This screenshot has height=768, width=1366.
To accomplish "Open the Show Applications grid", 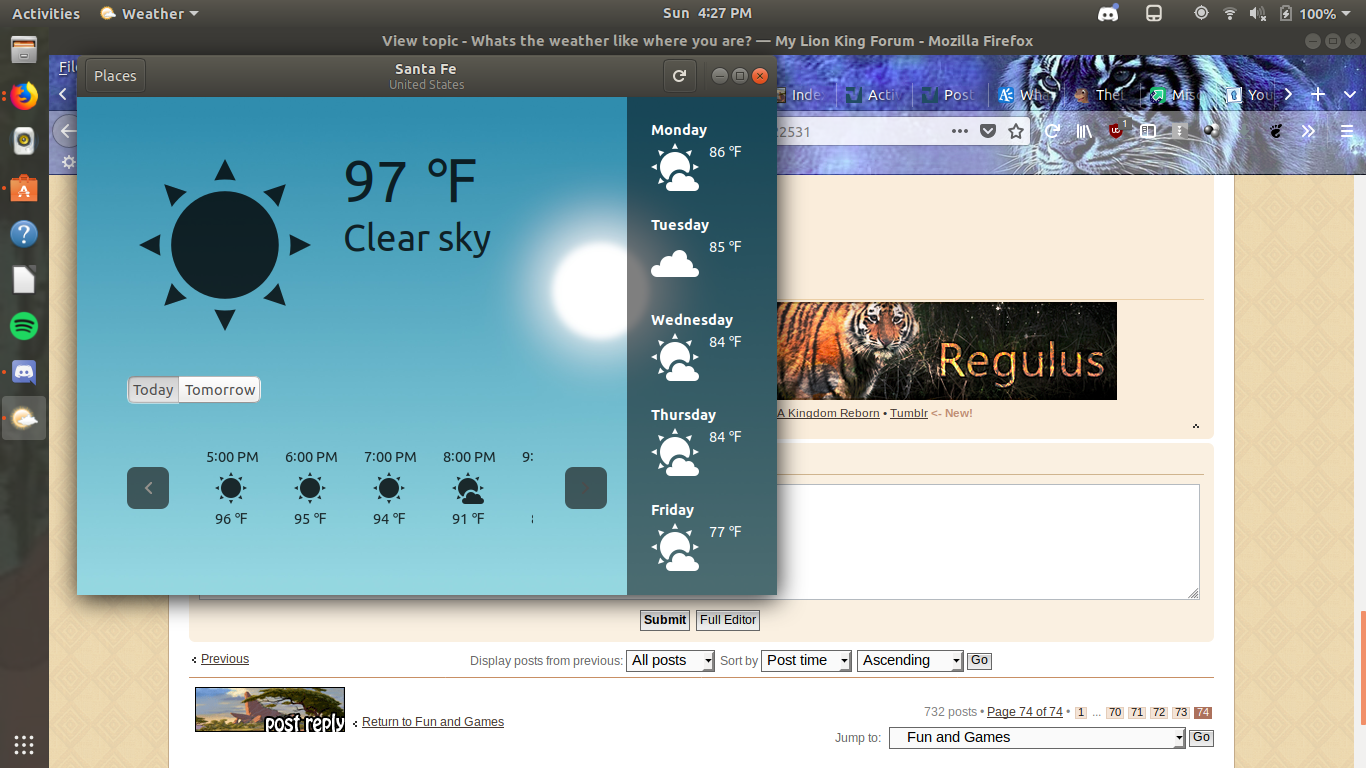I will 24,744.
